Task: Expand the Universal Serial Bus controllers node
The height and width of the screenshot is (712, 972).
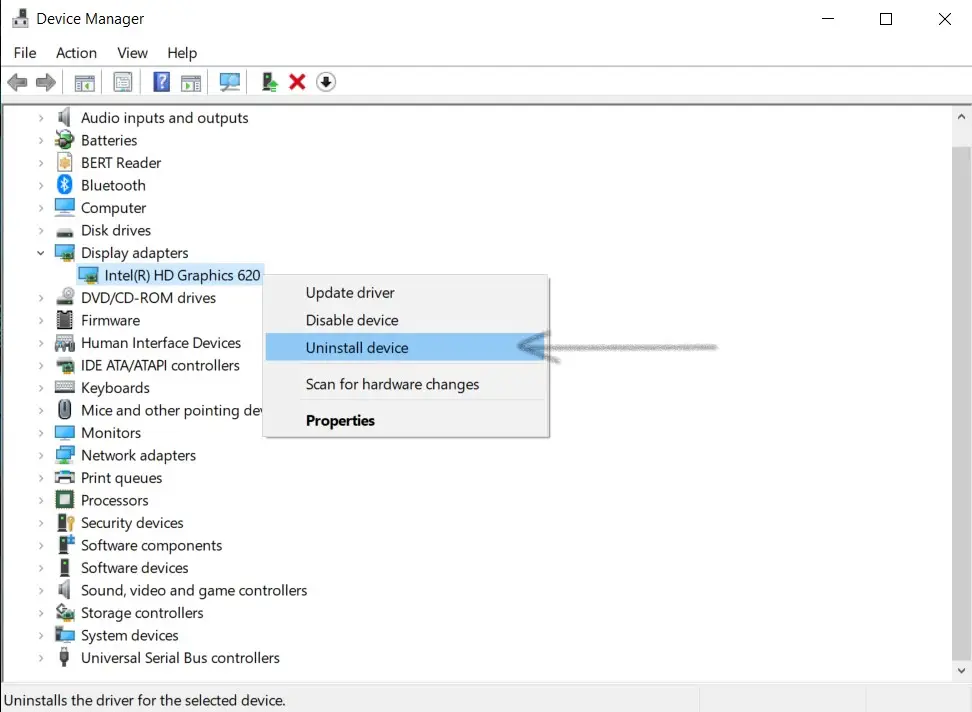Action: coord(41,658)
